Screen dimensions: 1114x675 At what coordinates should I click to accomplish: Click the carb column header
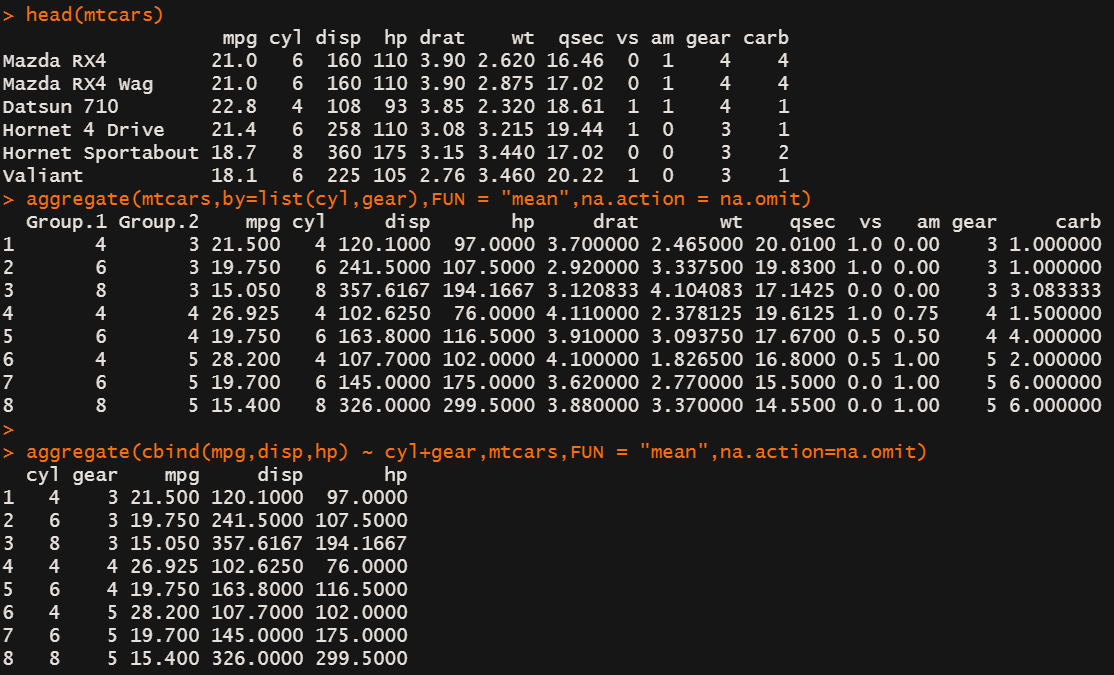coord(766,37)
